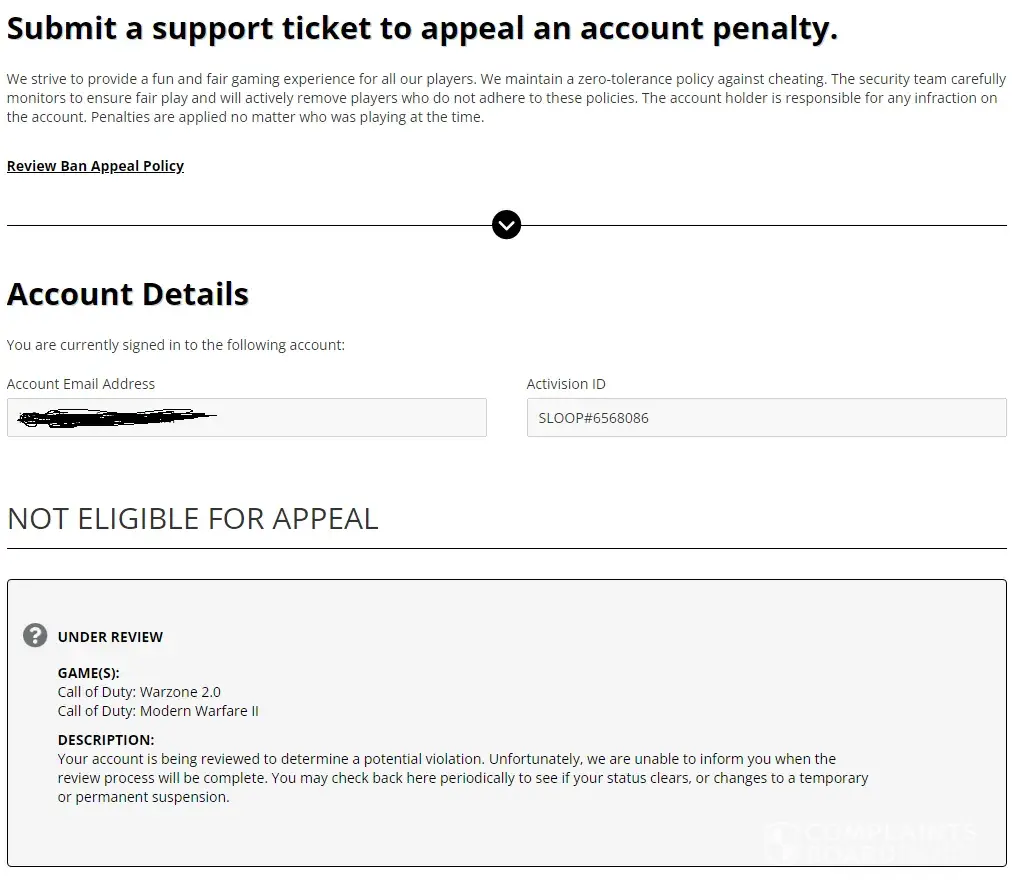Screen dimensions: 1026x886
Task: Click the black circular chevron-down expander
Action: pyautogui.click(x=507, y=225)
